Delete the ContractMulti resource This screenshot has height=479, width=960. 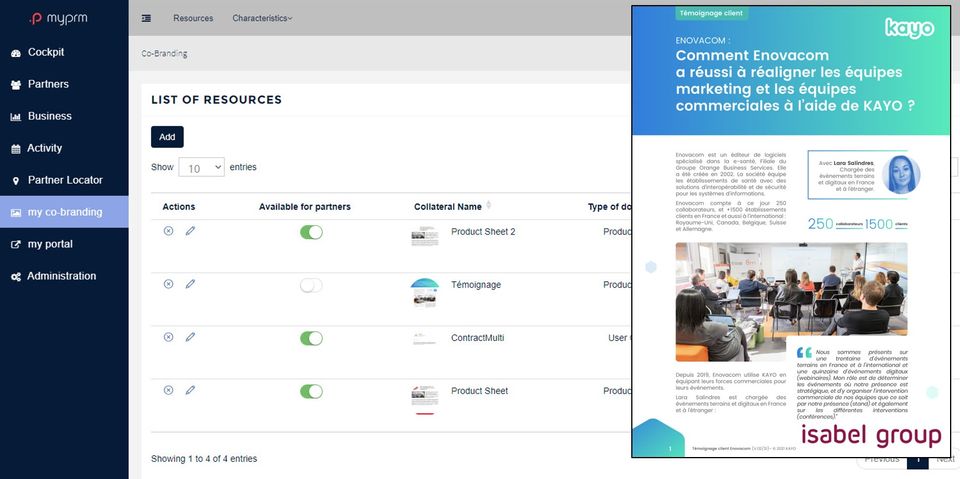tap(168, 337)
